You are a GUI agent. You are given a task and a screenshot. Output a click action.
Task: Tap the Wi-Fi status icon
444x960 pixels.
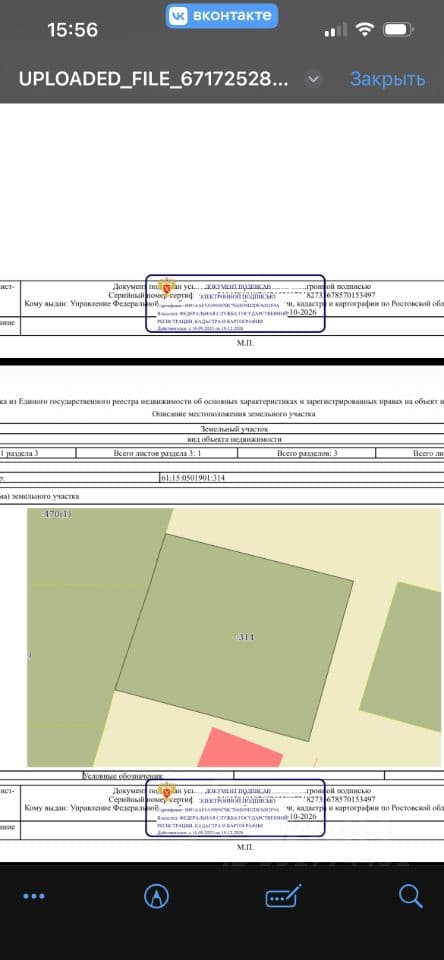[366, 29]
